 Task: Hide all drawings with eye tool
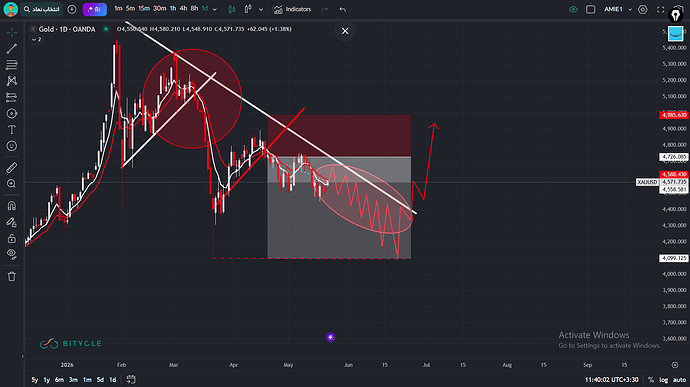(x=12, y=254)
